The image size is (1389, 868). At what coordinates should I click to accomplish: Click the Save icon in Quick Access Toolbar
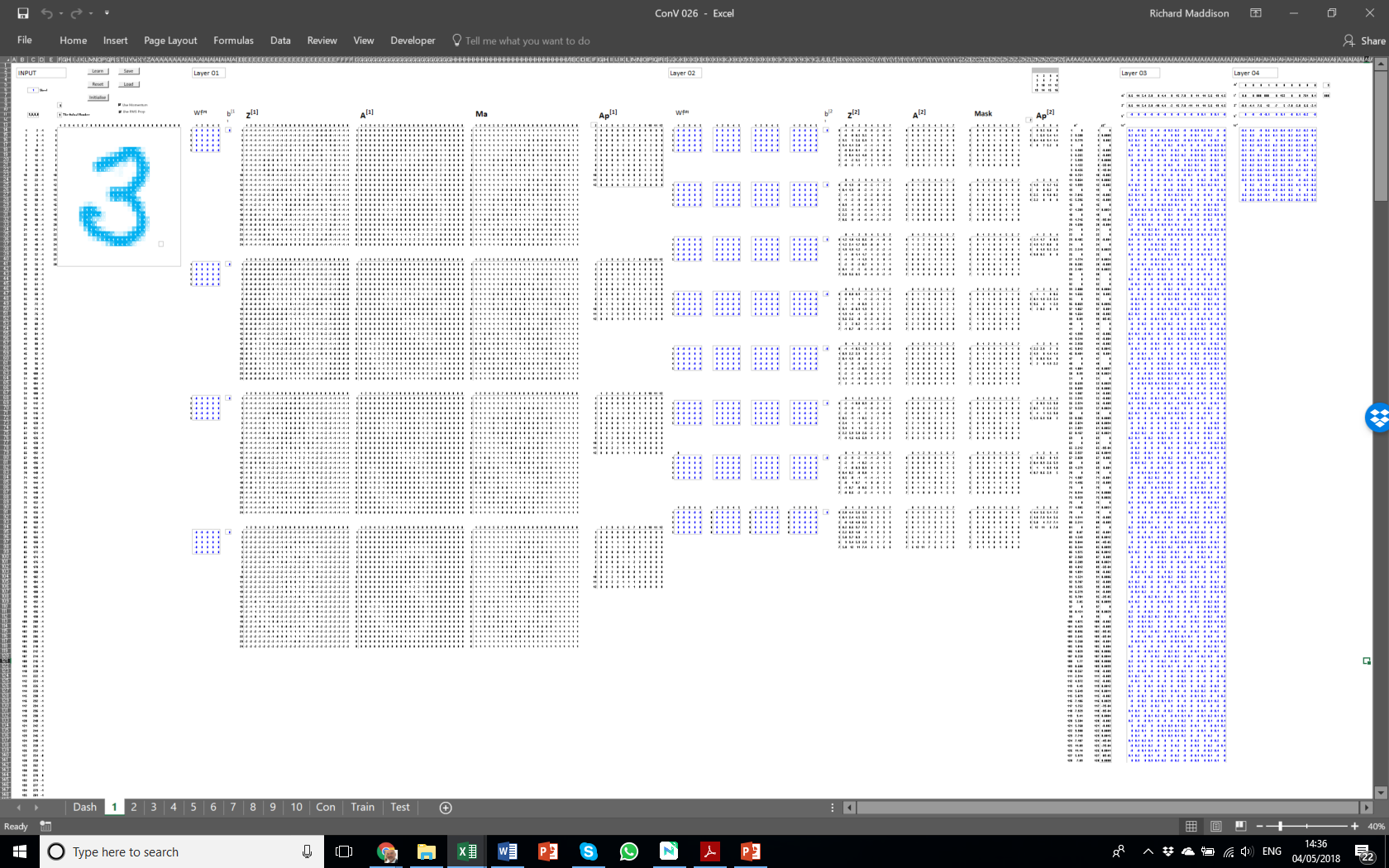point(23,13)
